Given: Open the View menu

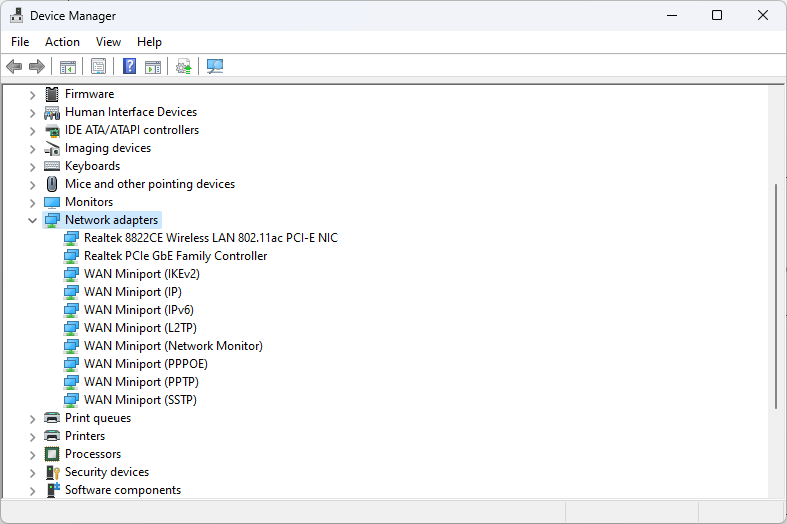Looking at the screenshot, I should [x=108, y=42].
